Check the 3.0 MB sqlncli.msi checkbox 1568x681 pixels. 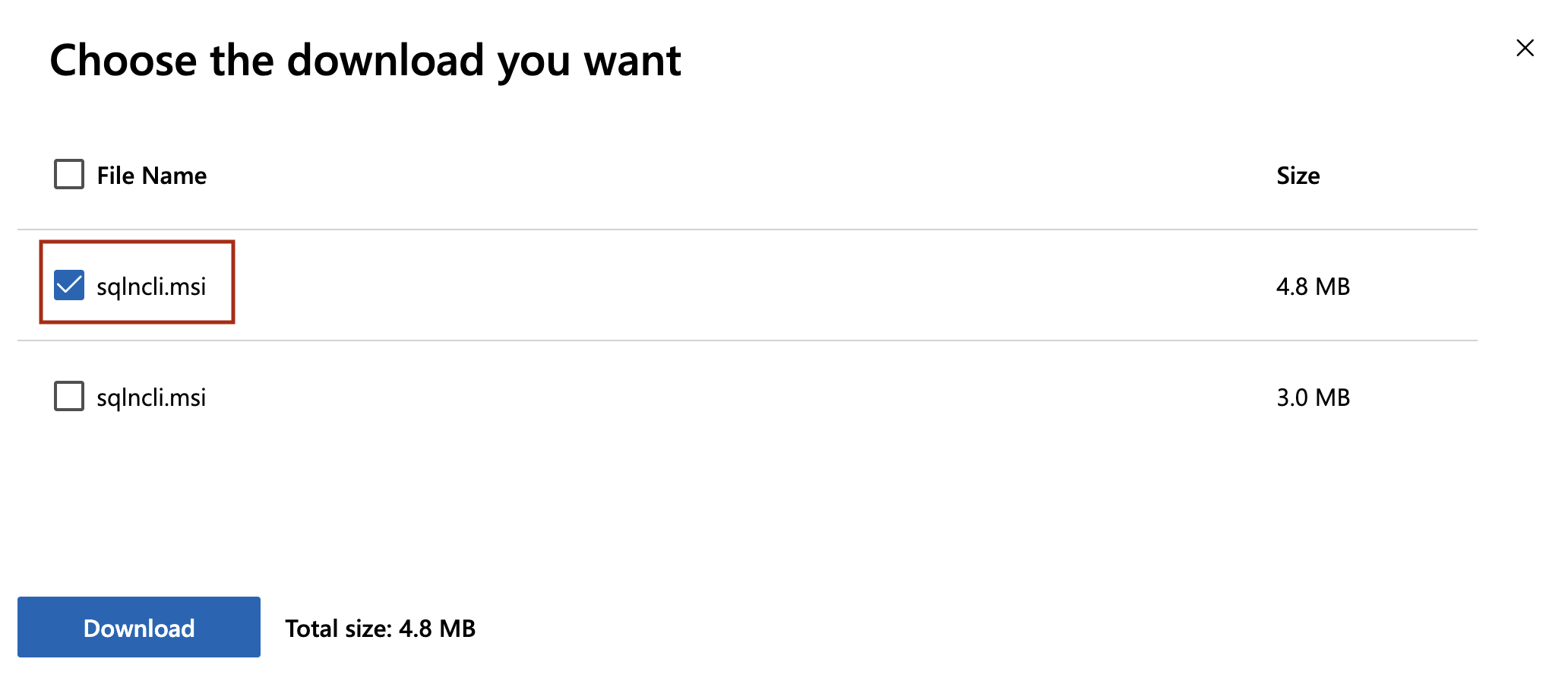(69, 396)
